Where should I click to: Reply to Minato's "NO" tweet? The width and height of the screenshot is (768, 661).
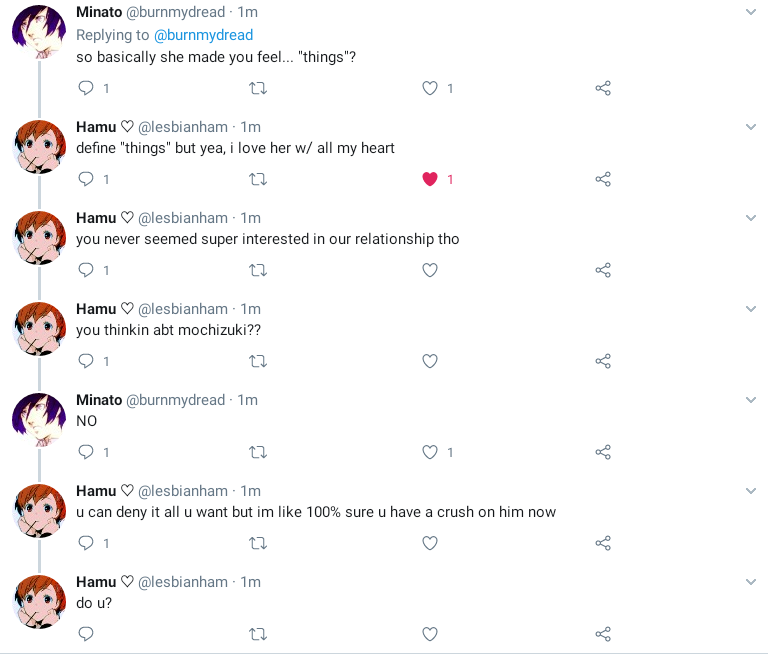pos(86,453)
